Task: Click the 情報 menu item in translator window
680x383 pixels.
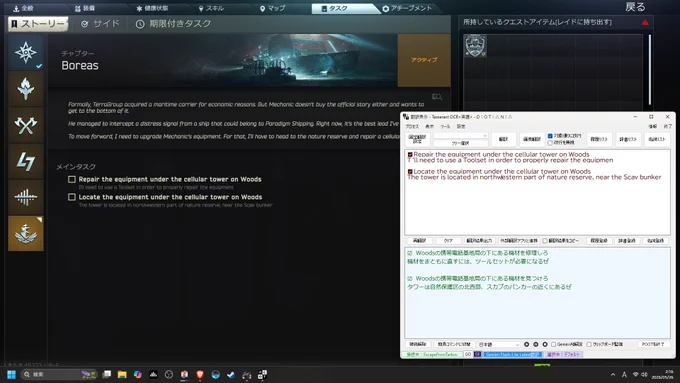Action: (652, 127)
